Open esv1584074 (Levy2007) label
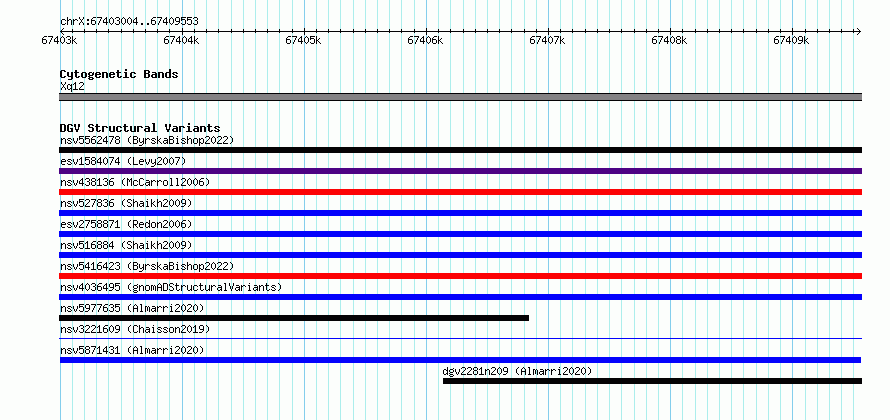 pos(123,161)
